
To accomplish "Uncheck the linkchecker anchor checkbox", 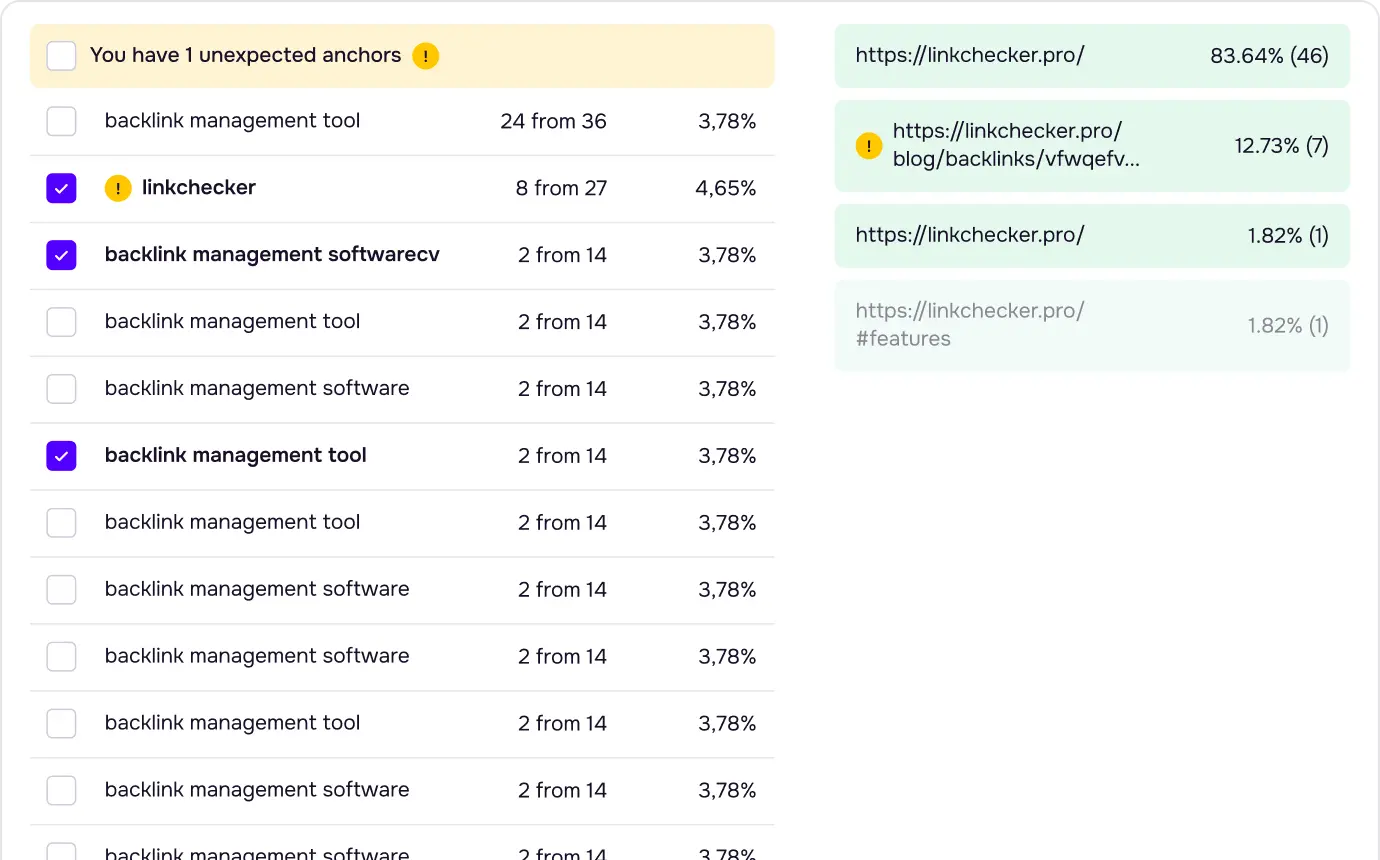I will pos(62,188).
